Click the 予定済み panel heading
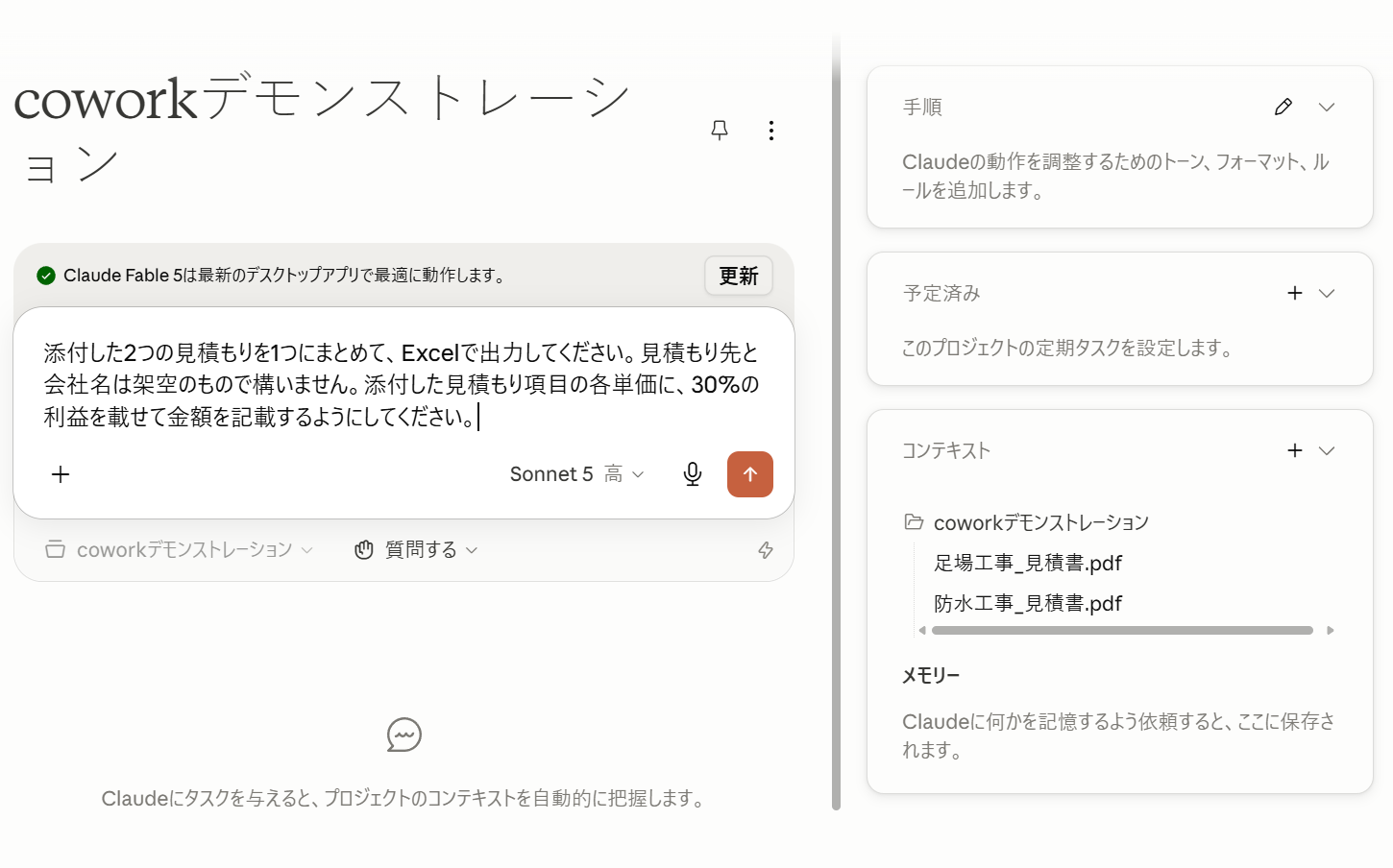This screenshot has width=1393, height=868. [941, 293]
